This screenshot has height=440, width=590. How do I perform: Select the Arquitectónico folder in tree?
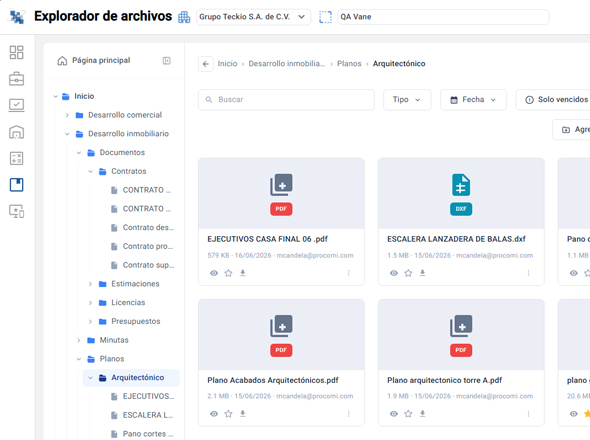tap(131, 378)
